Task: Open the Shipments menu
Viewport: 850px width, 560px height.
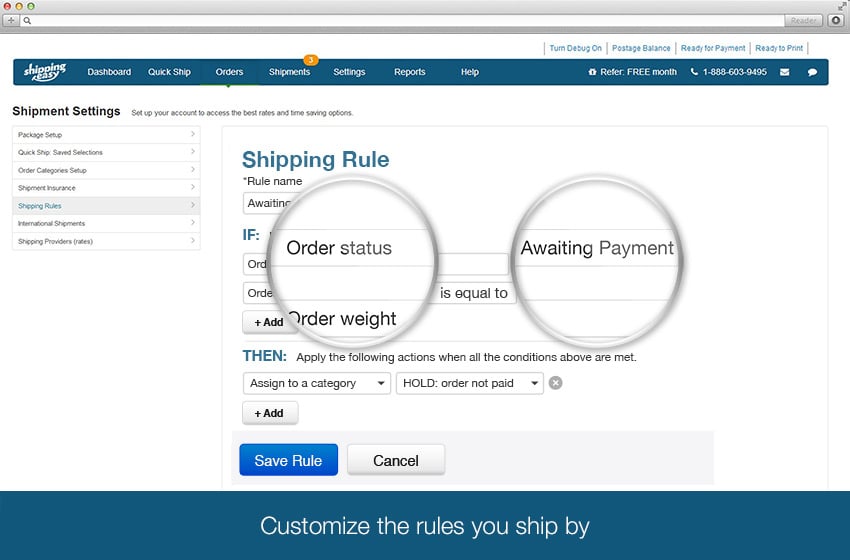Action: [289, 72]
